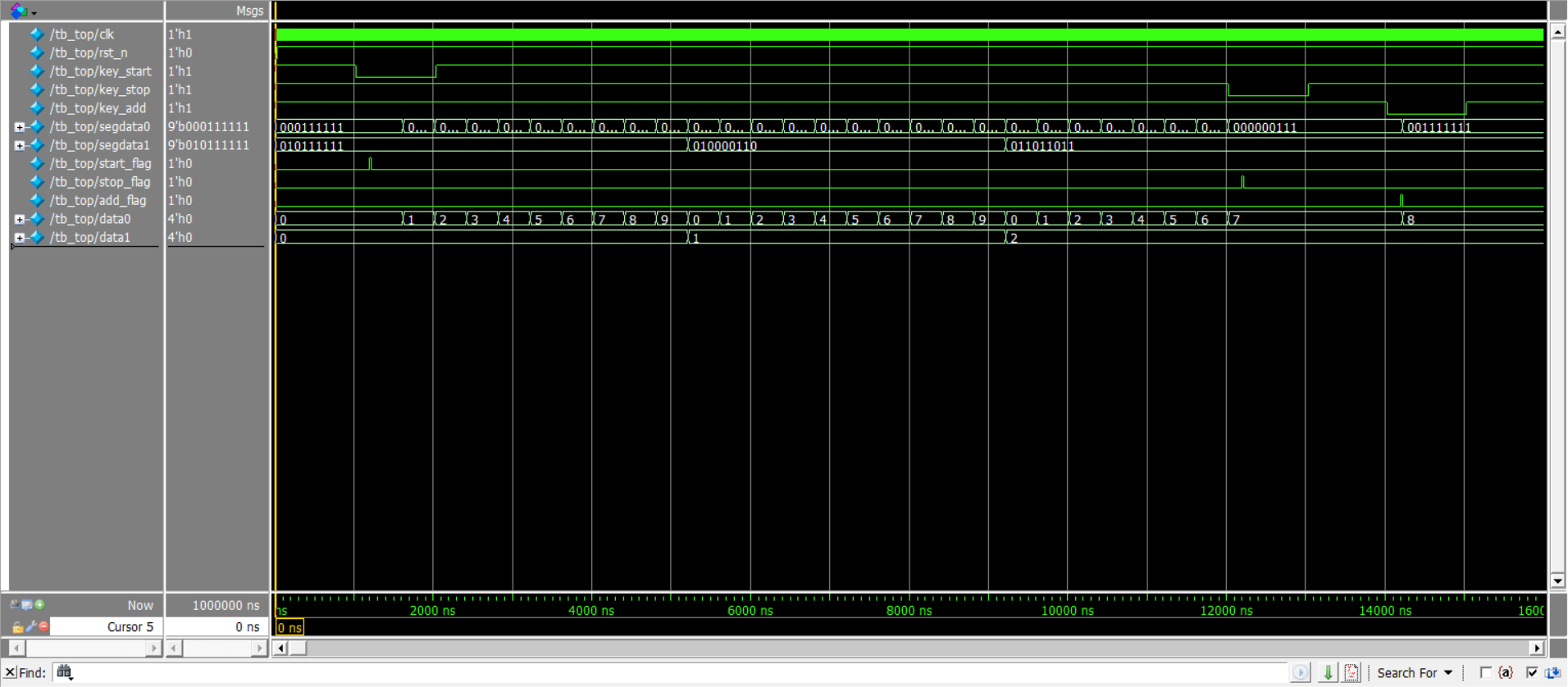
Task: Click the signal icon of /tb_top/key_add
Action: (x=37, y=108)
